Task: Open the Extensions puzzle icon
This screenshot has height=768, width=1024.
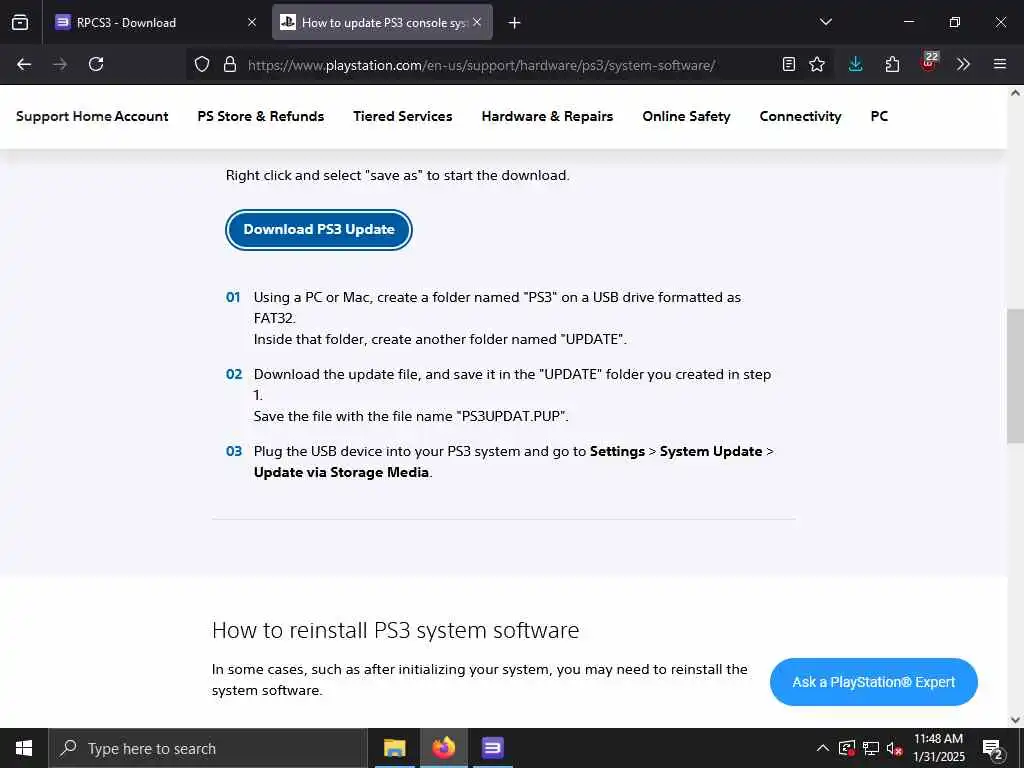Action: [892, 64]
